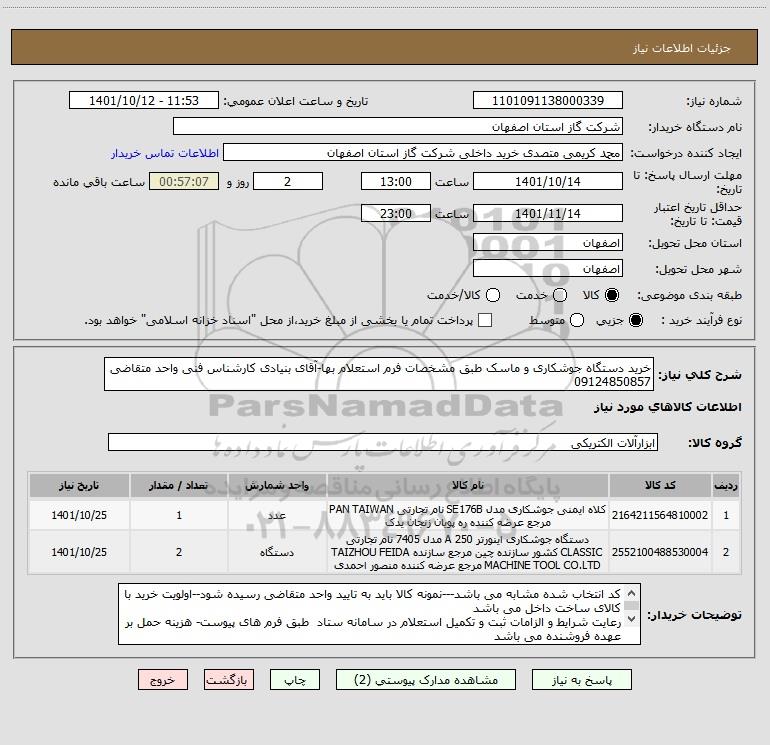
Task: Click the price validity date 1401/11/14 field
Action: (548, 213)
